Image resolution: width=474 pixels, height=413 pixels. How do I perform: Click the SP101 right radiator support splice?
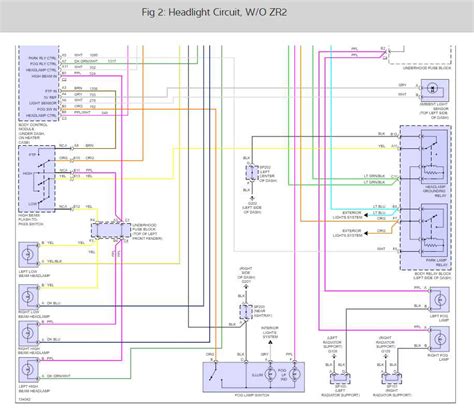click(x=391, y=379)
